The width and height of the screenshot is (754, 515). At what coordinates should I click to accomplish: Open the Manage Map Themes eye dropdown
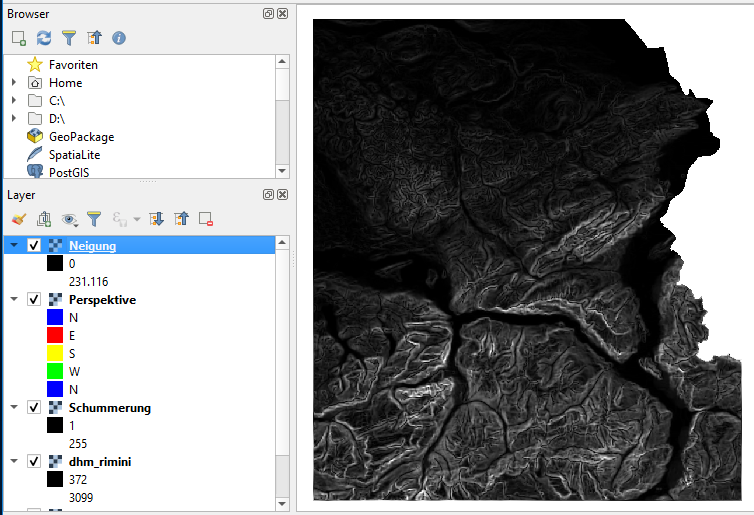point(70,218)
